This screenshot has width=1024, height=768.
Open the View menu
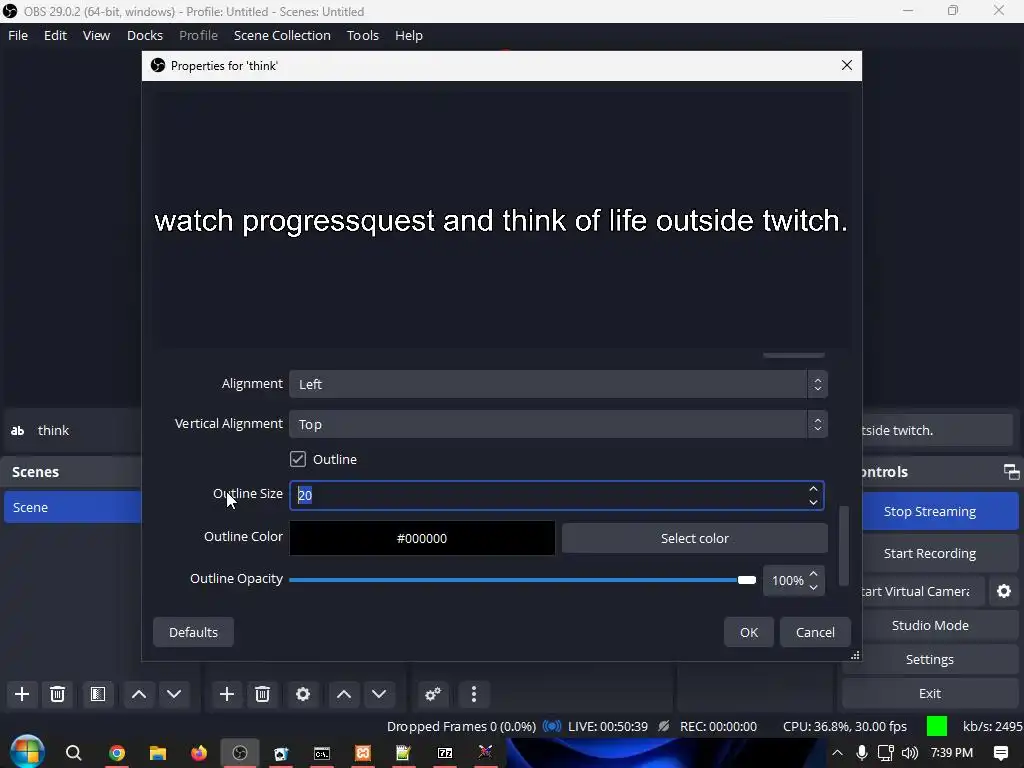(x=96, y=35)
